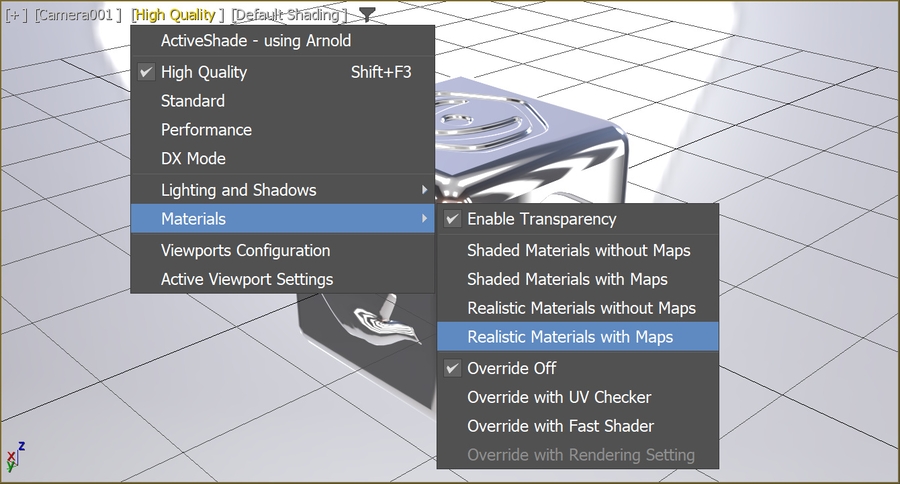Screen dimensions: 900x484
Task: Choose Shaded Materials without Maps
Action: (578, 250)
